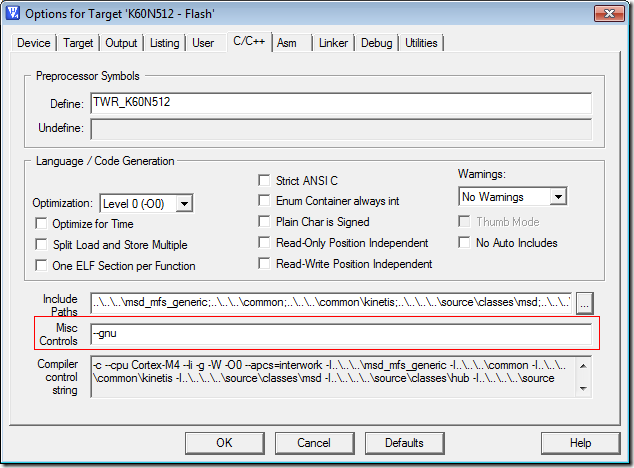This screenshot has width=634, height=468.
Task: Open the Optimization level dropdown
Action: click(x=184, y=203)
